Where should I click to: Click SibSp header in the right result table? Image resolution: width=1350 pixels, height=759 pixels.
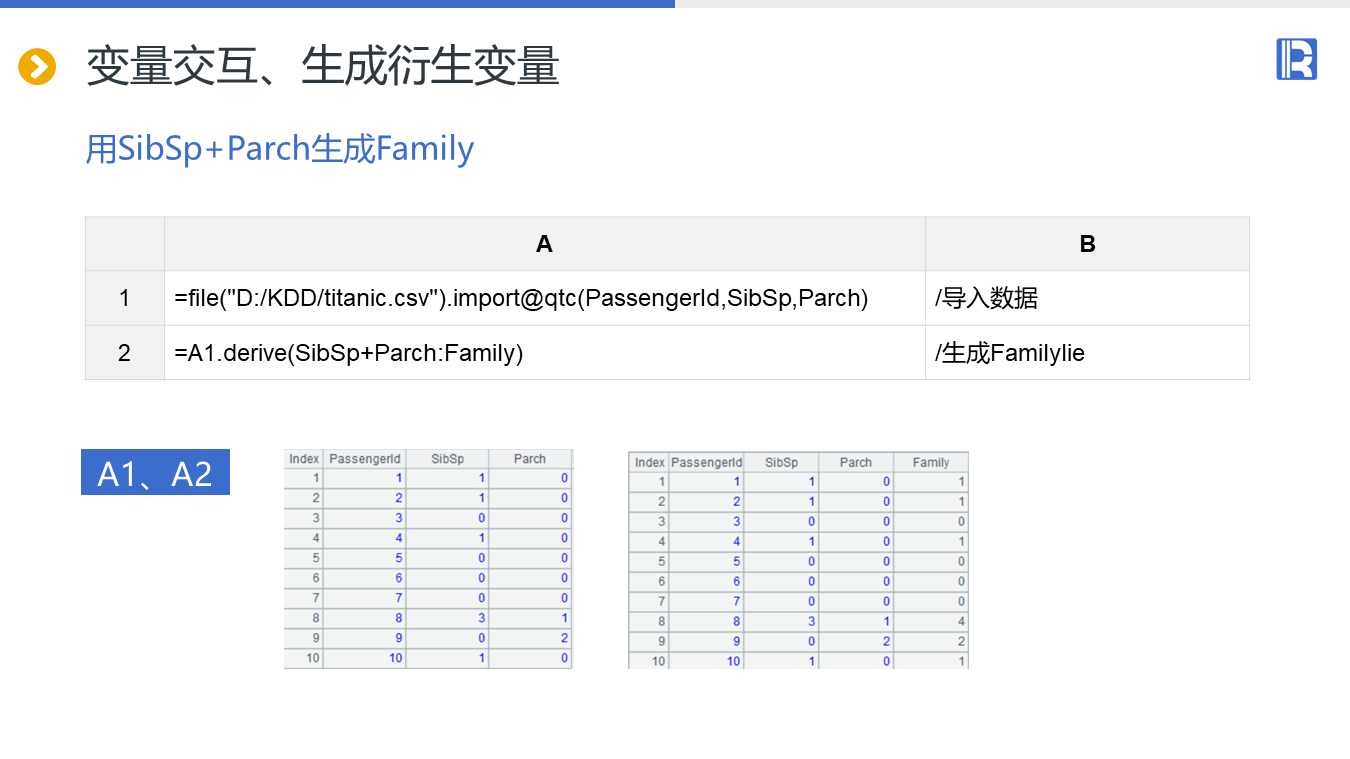pos(781,462)
